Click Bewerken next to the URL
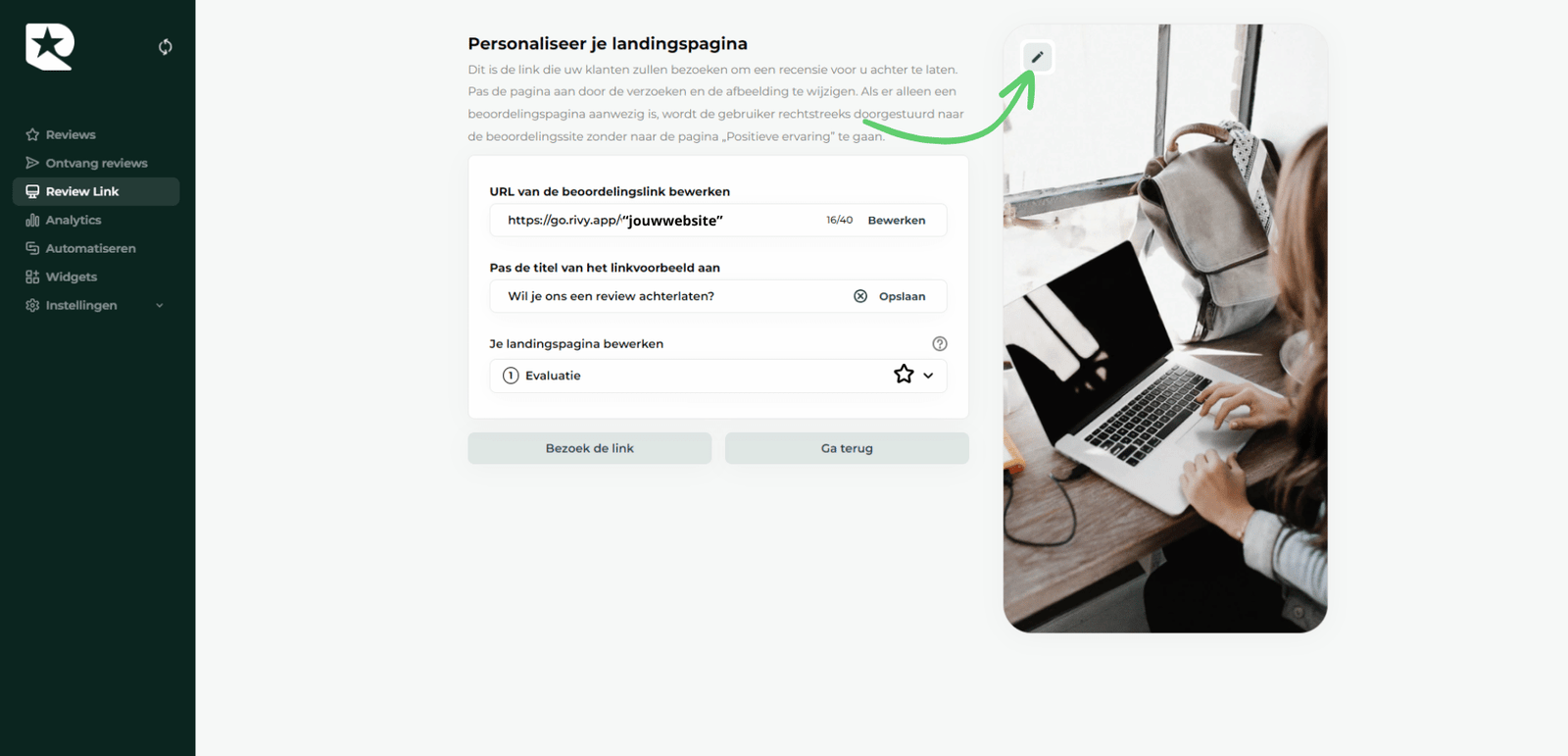 (x=897, y=220)
